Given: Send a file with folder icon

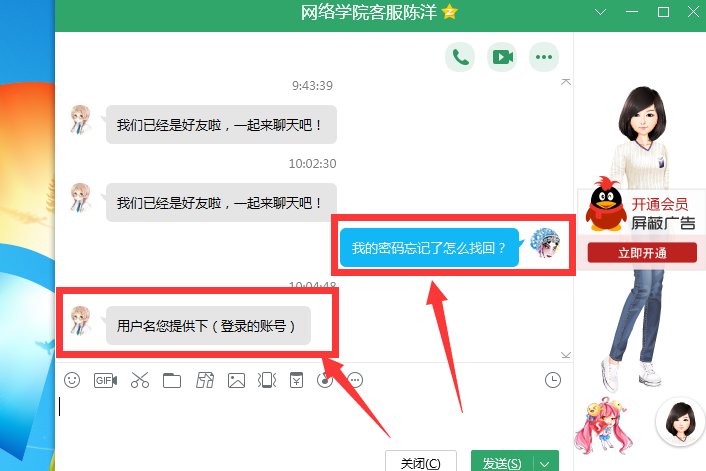Looking at the screenshot, I should coord(172,381).
